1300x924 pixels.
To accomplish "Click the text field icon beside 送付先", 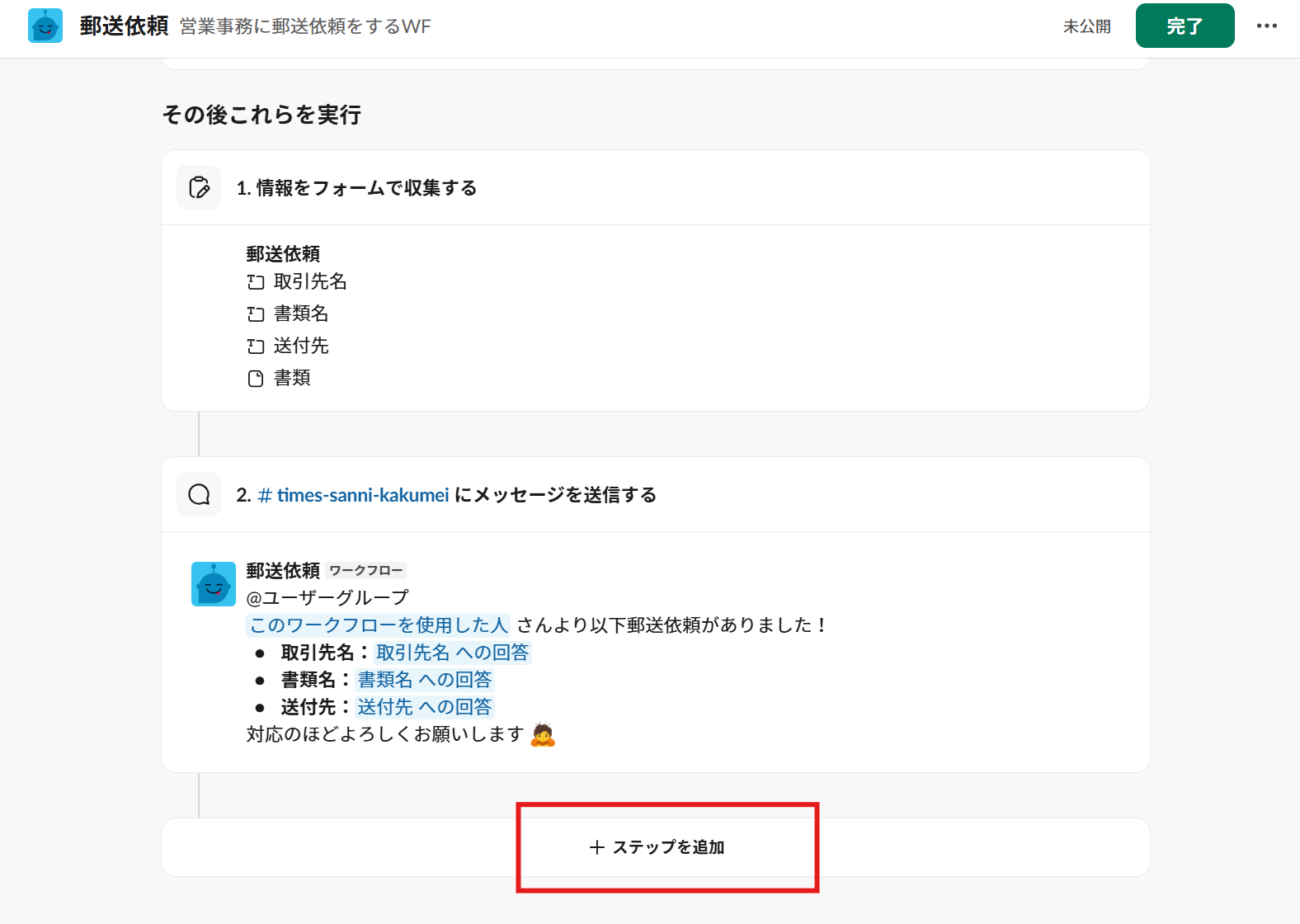I will tap(256, 346).
